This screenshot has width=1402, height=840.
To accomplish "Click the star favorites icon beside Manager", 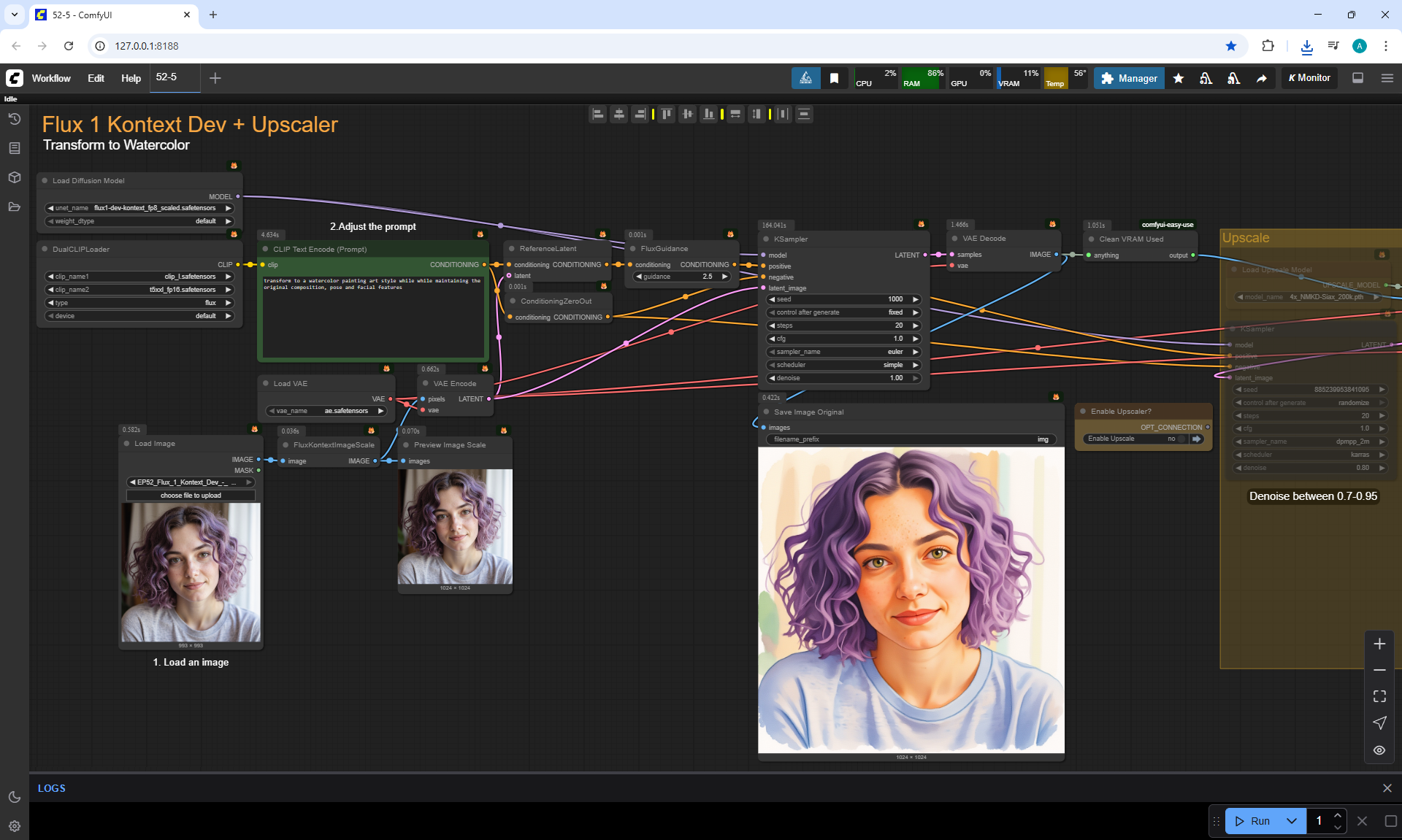I will coord(1178,78).
